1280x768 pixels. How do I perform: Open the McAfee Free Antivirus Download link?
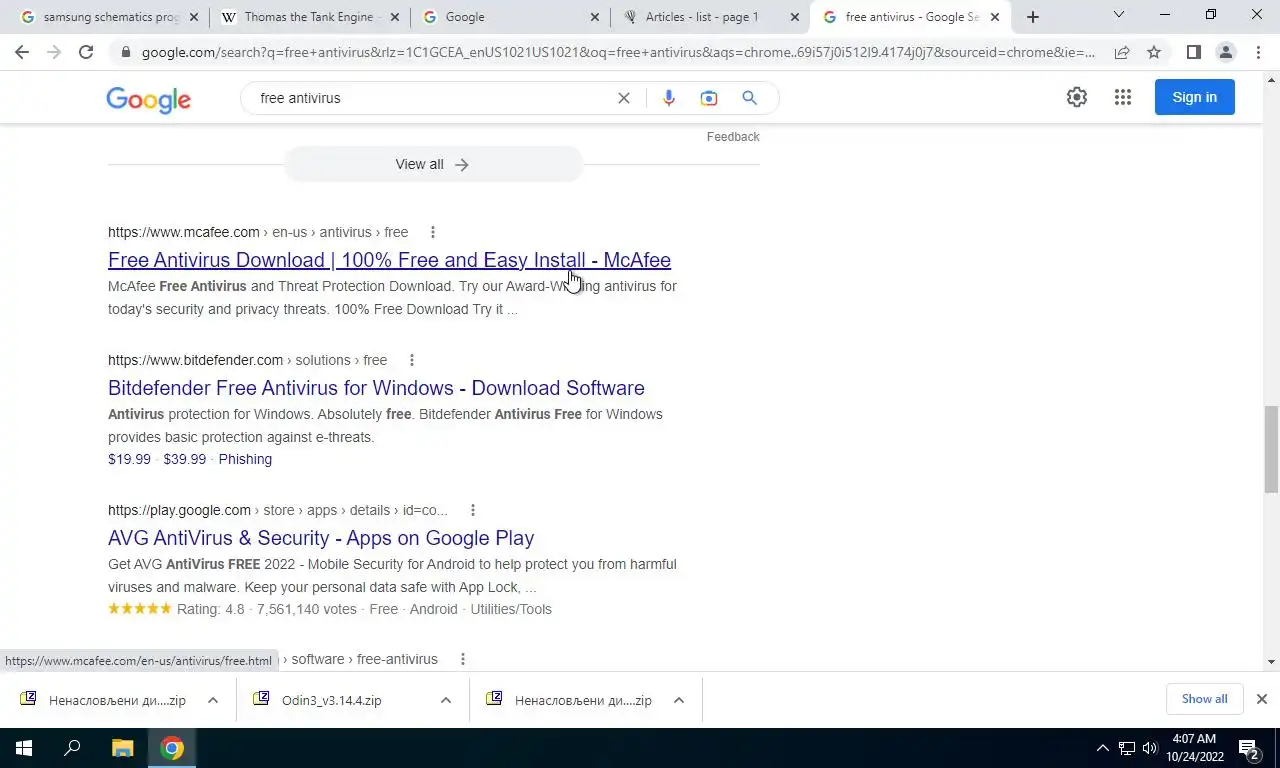click(x=389, y=260)
